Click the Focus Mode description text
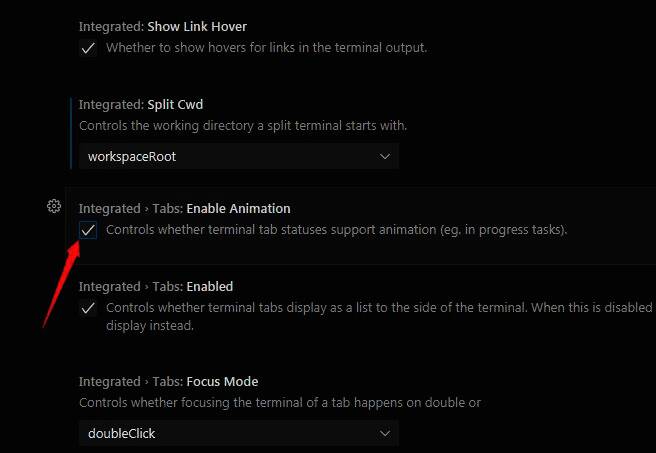 point(279,403)
